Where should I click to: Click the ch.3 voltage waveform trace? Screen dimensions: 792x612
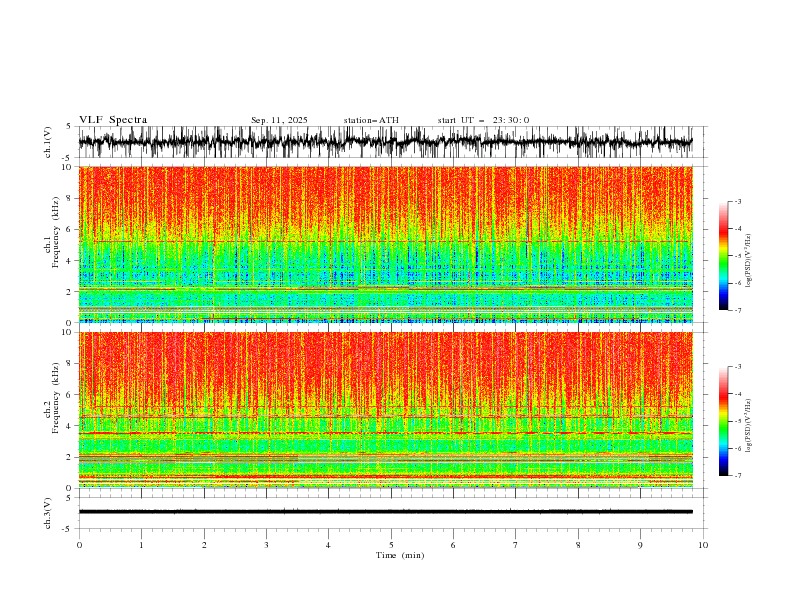[385, 512]
